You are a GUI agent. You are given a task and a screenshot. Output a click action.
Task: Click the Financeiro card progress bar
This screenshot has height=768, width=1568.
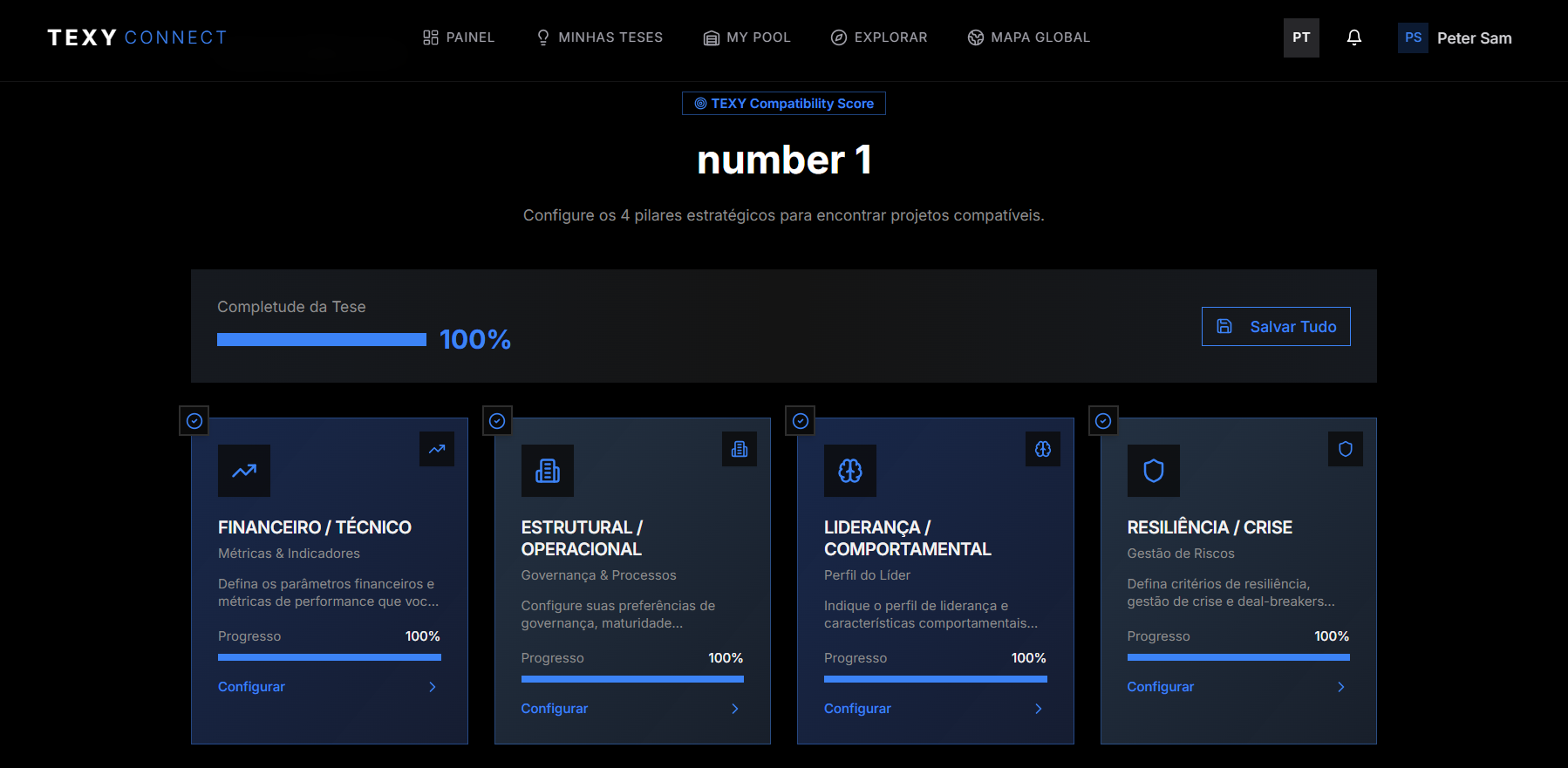[x=330, y=657]
